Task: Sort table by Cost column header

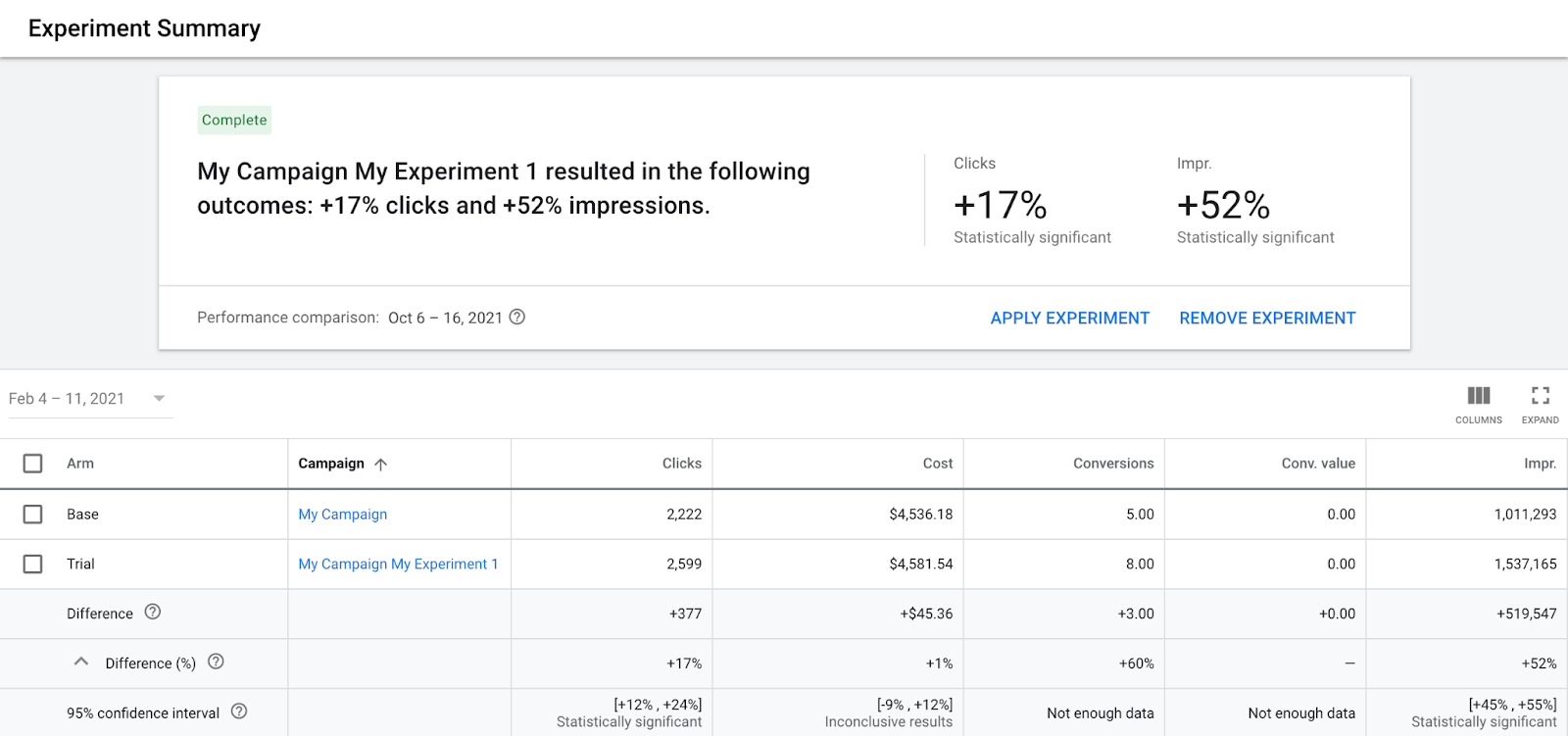Action: coord(937,464)
